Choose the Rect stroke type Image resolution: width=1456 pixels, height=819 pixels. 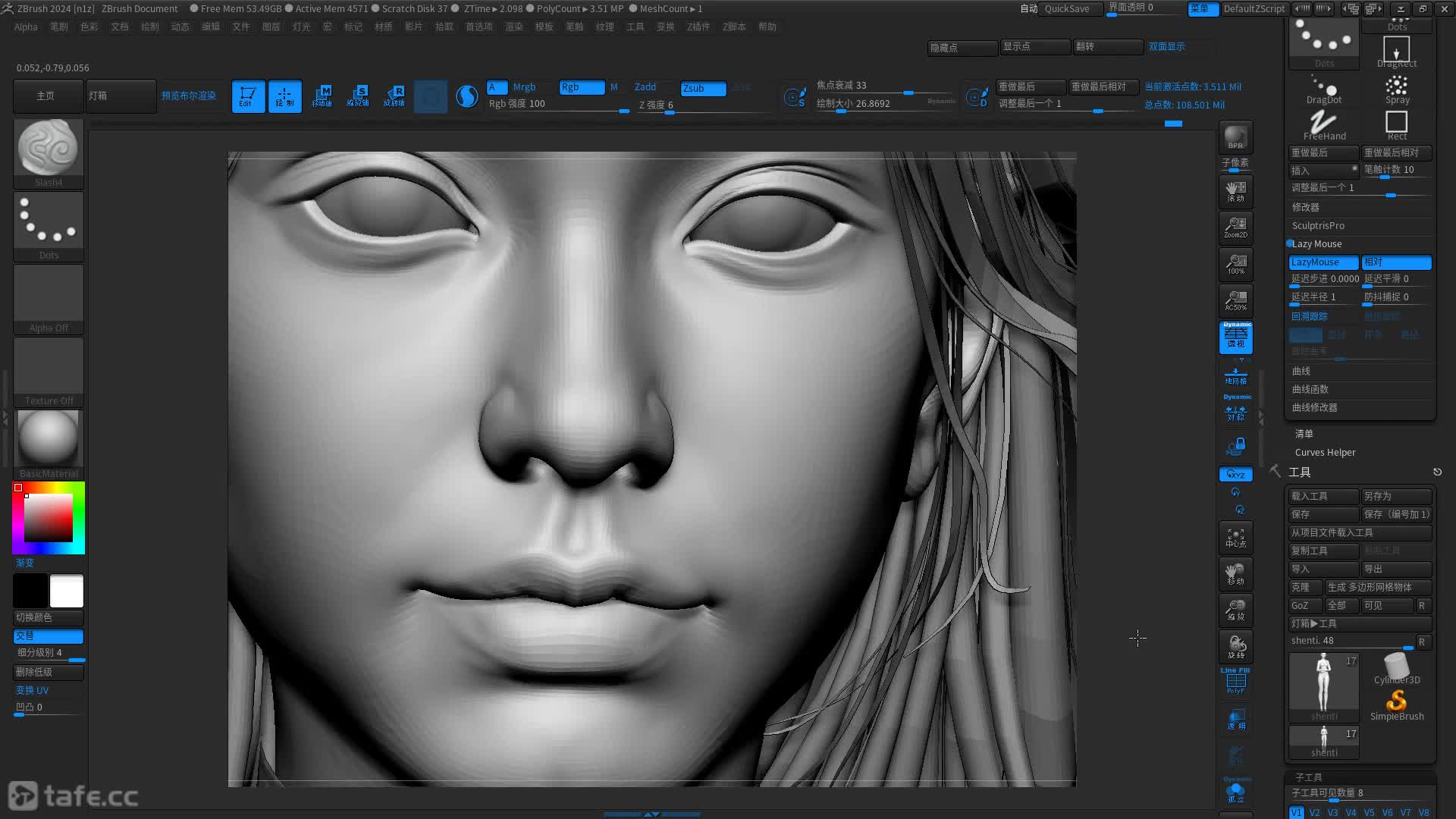coord(1397,125)
